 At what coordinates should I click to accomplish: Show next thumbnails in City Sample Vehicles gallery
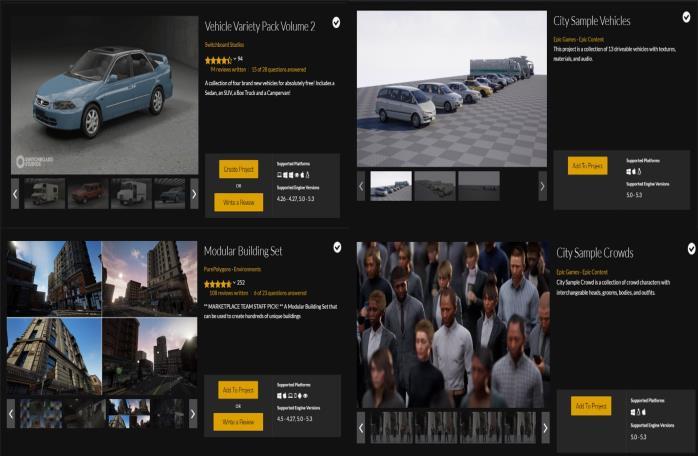(x=542, y=186)
